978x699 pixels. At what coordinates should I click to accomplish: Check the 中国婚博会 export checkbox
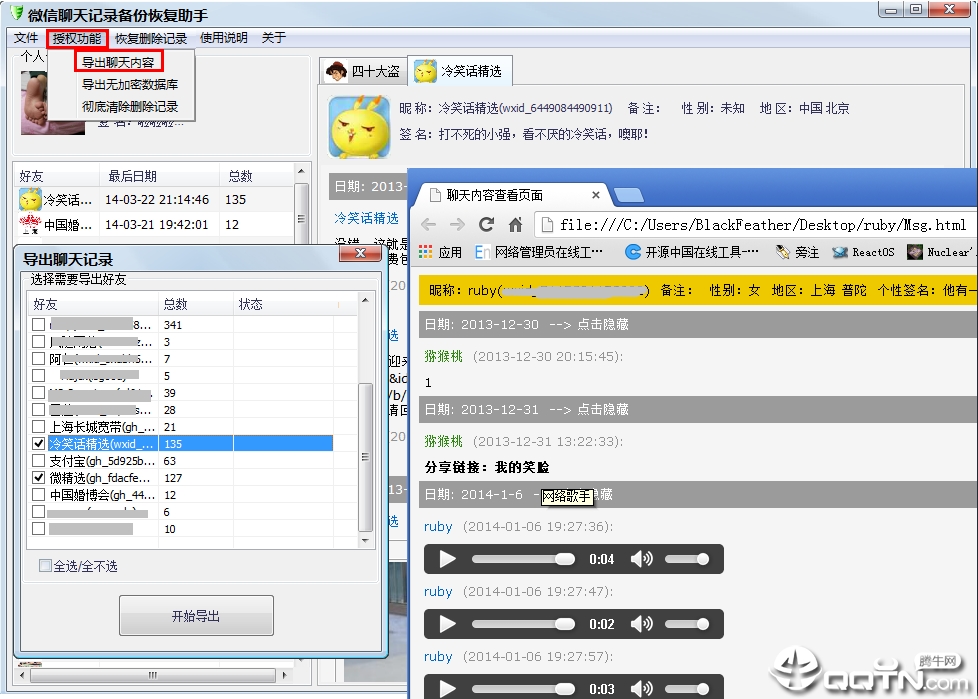(x=39, y=495)
